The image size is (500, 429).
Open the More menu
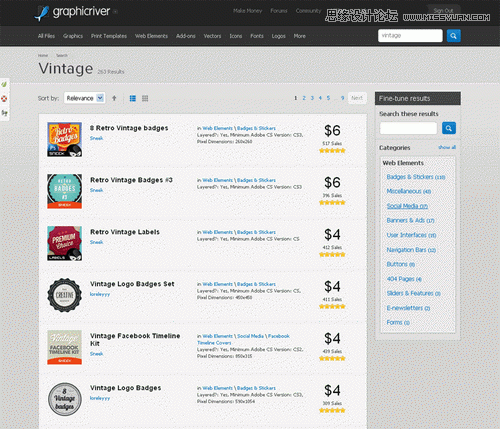300,36
